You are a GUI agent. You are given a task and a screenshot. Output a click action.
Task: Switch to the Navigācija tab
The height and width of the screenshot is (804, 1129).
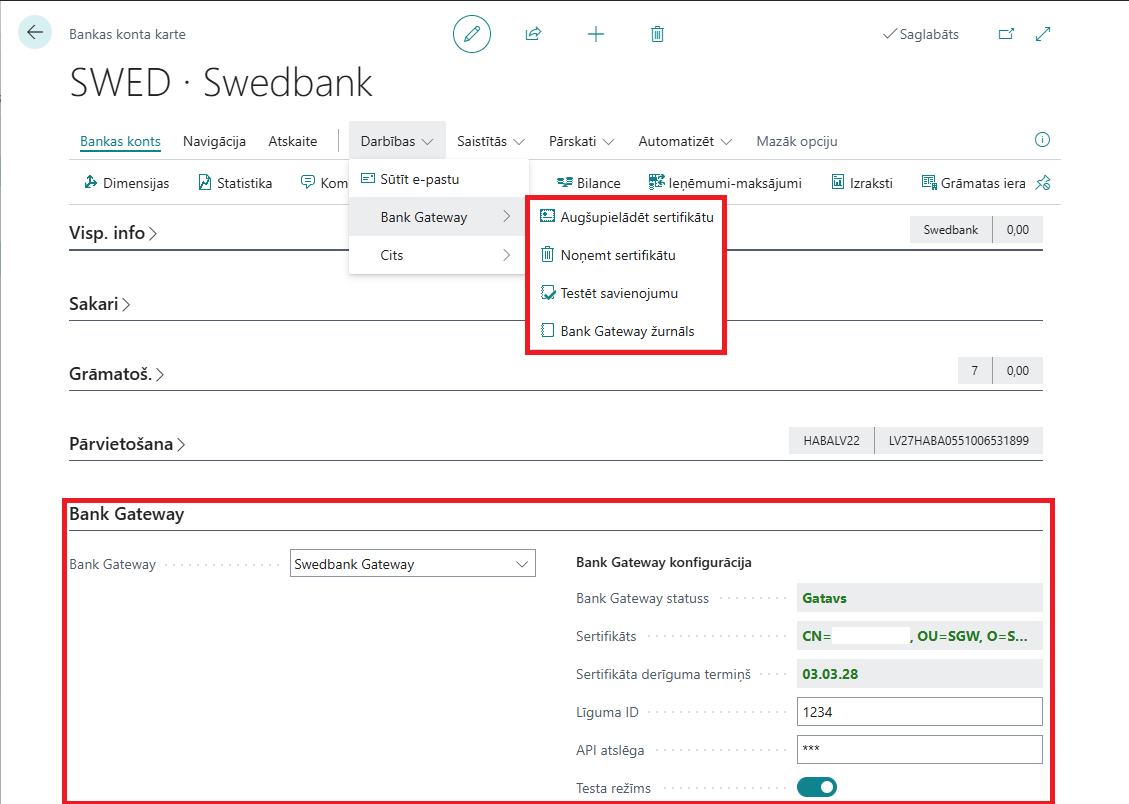[x=214, y=141]
